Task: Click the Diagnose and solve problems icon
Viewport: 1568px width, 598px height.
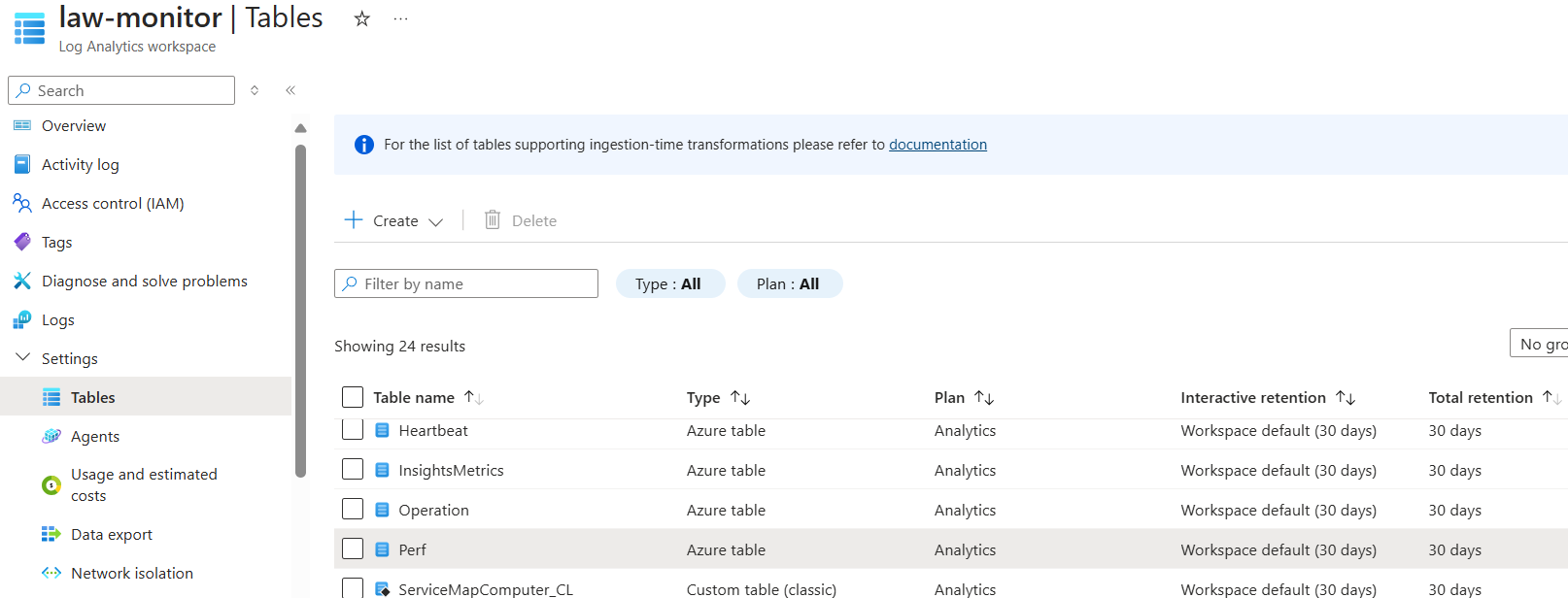Action: pyautogui.click(x=22, y=281)
